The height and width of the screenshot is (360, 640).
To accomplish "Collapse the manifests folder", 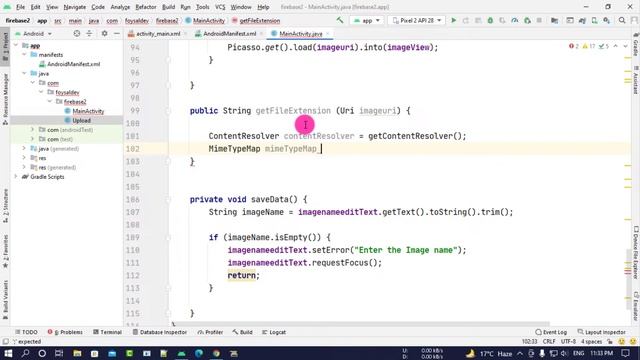I will pyautogui.click(x=24, y=54).
